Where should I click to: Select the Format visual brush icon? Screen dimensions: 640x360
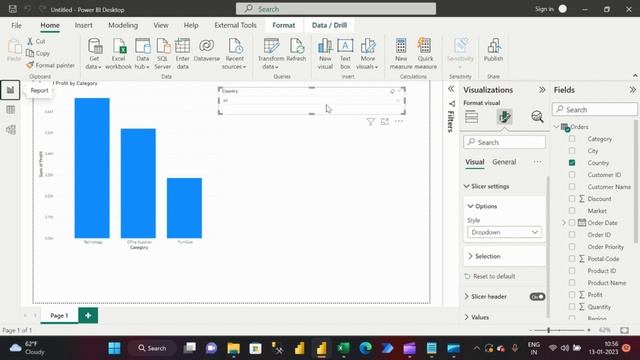tap(504, 117)
